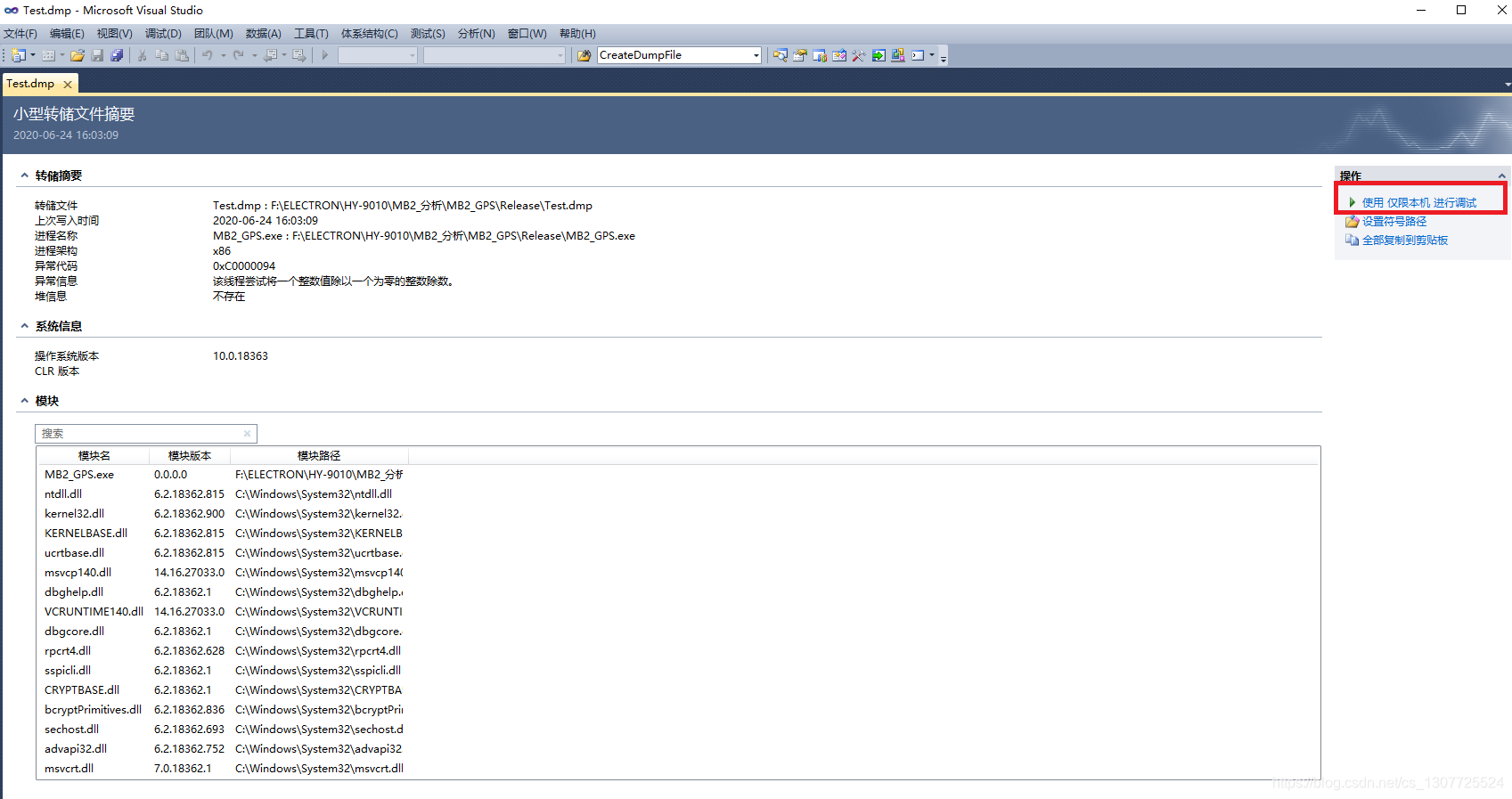Screen dimensions: 1512x799
Task: Click 使用 仅限本机 进行调试 link
Action: tap(1419, 203)
